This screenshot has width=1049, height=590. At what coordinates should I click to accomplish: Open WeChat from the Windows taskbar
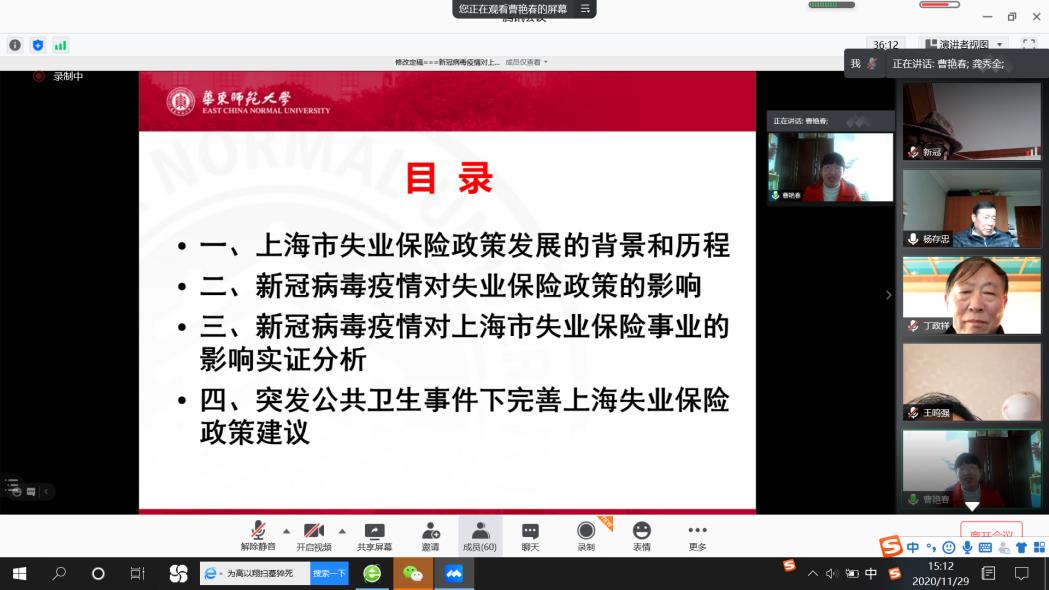(413, 573)
